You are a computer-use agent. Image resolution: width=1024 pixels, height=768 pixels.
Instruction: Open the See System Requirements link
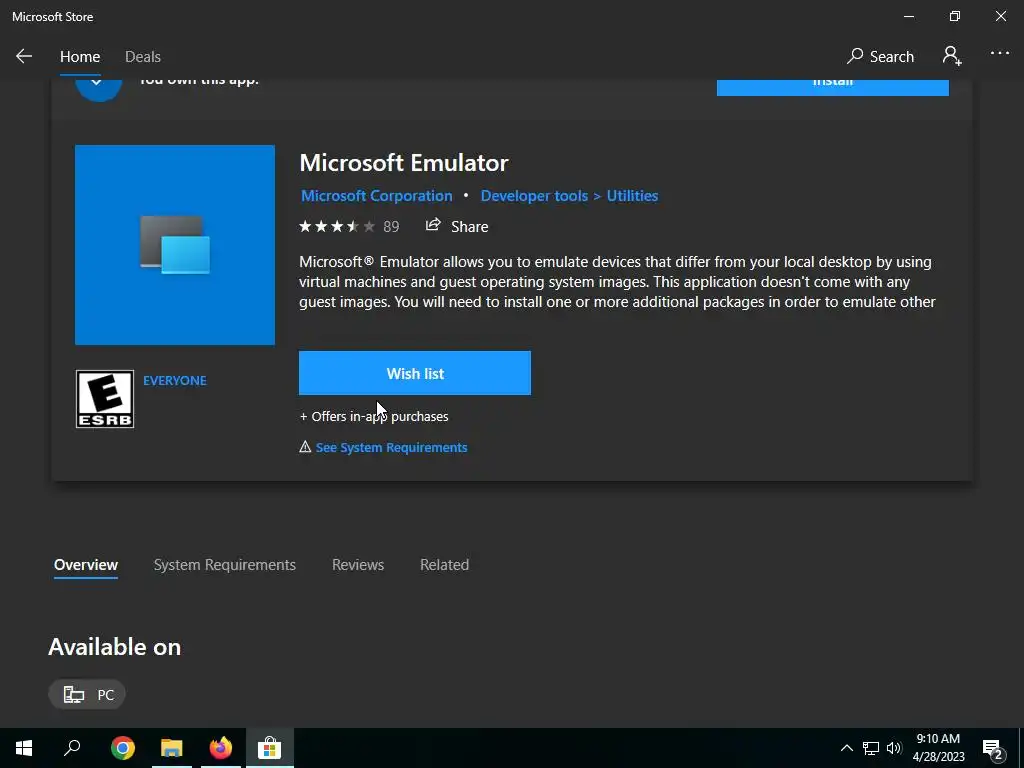pos(391,447)
